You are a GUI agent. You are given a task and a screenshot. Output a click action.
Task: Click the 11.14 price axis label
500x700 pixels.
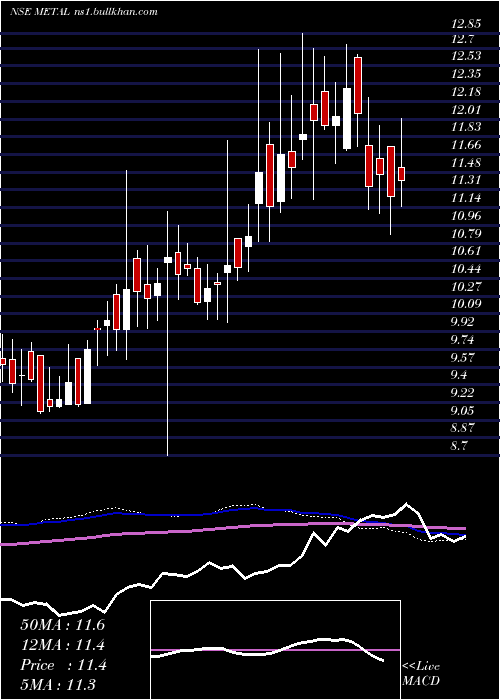[x=467, y=198]
